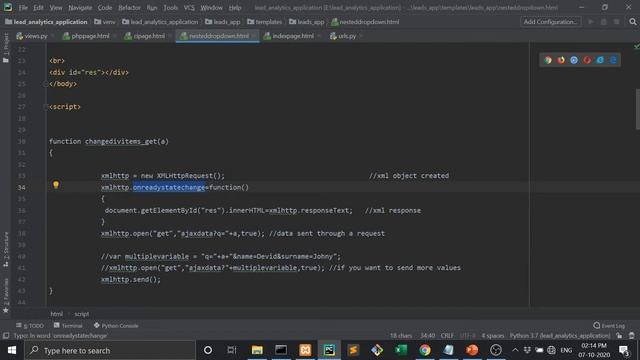Click the highlighted onreadystatechange word
The width and height of the screenshot is (640, 360).
[169, 187]
